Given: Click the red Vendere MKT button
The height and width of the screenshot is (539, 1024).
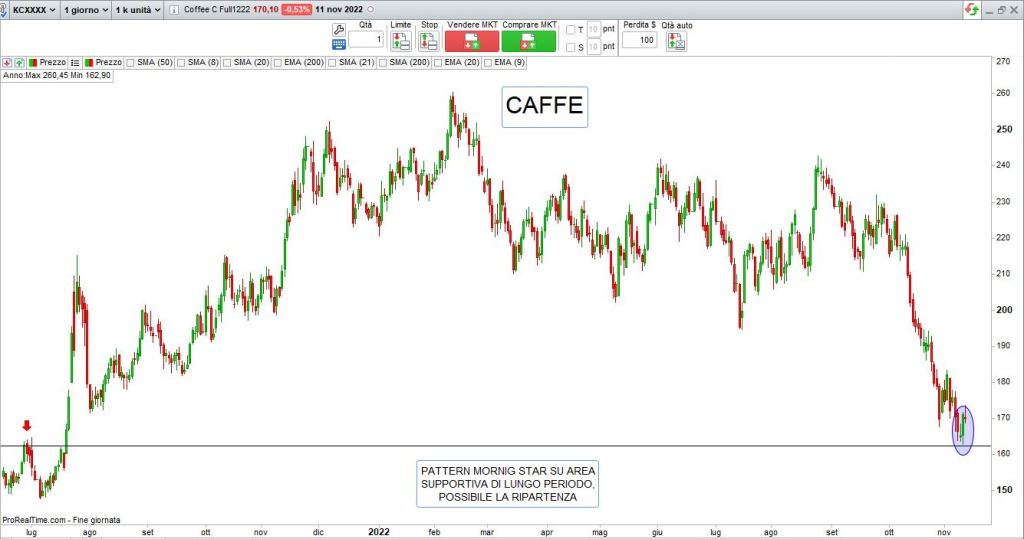Looking at the screenshot, I should tap(472, 42).
